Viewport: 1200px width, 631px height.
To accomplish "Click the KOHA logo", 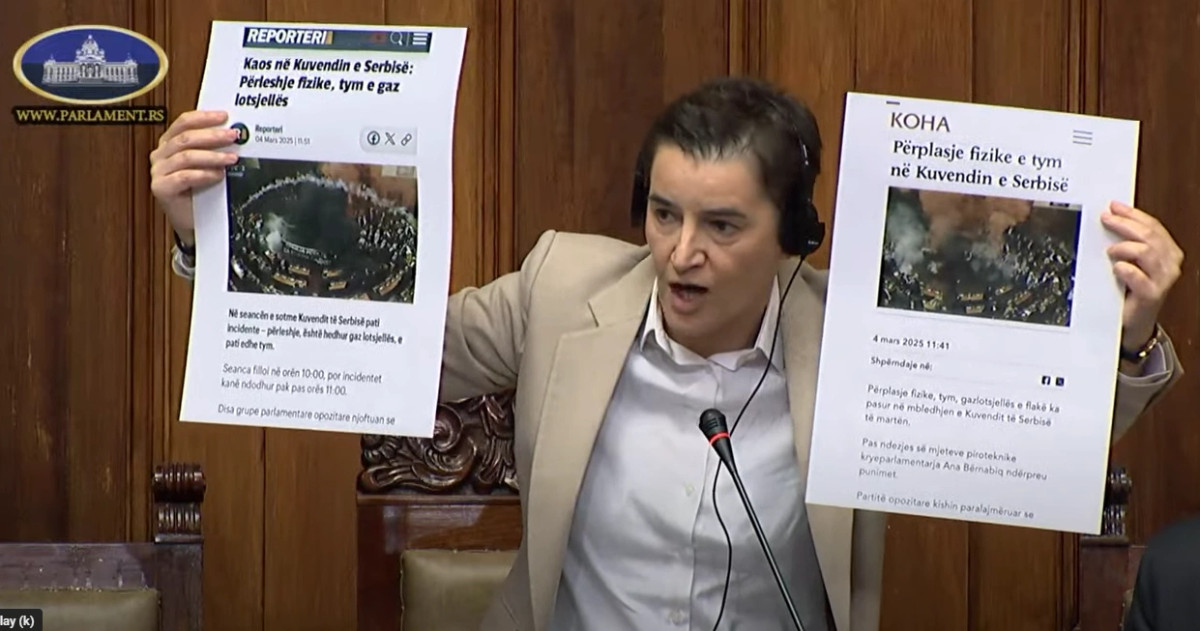I will [x=919, y=123].
